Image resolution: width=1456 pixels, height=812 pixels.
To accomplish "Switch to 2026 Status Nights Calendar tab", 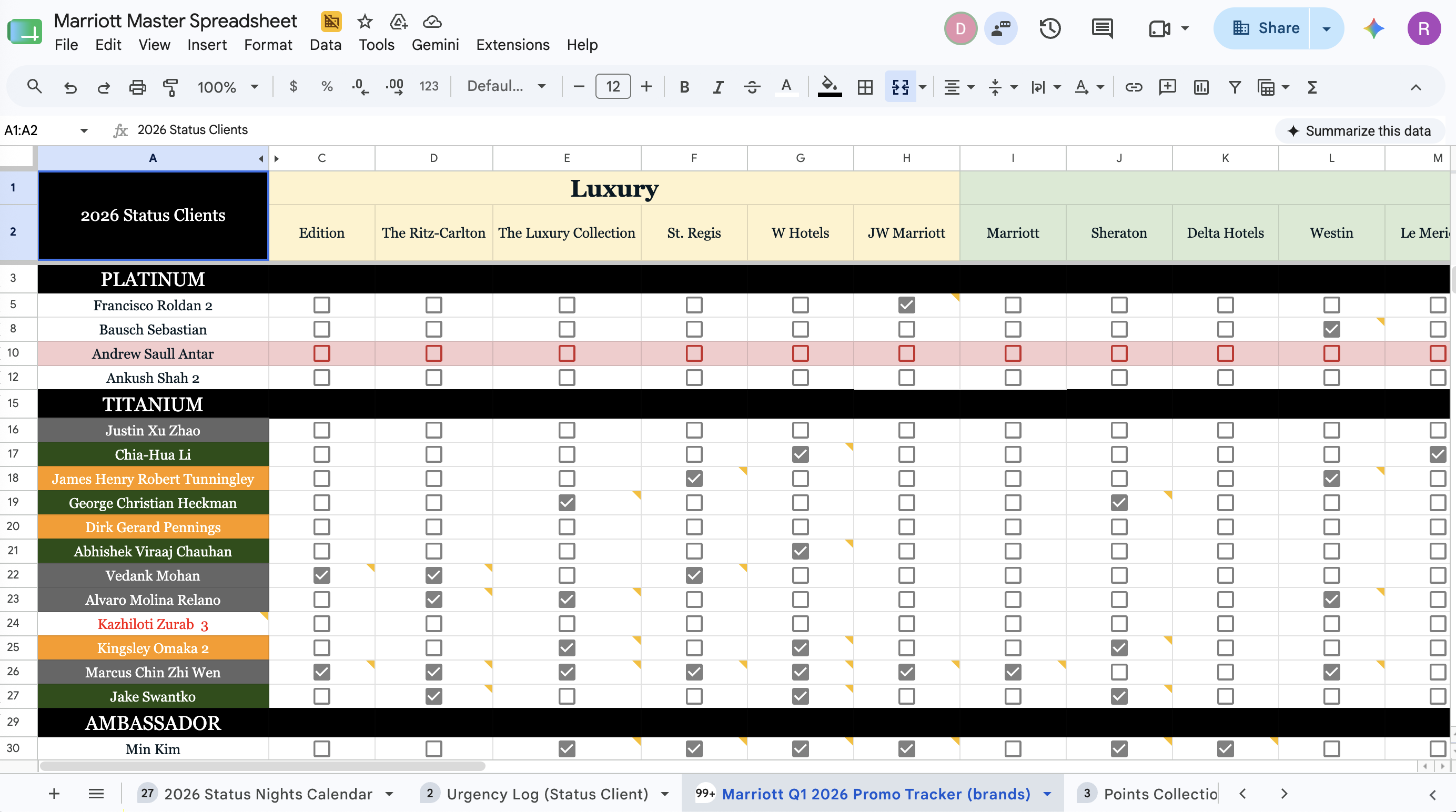I will pos(268,794).
